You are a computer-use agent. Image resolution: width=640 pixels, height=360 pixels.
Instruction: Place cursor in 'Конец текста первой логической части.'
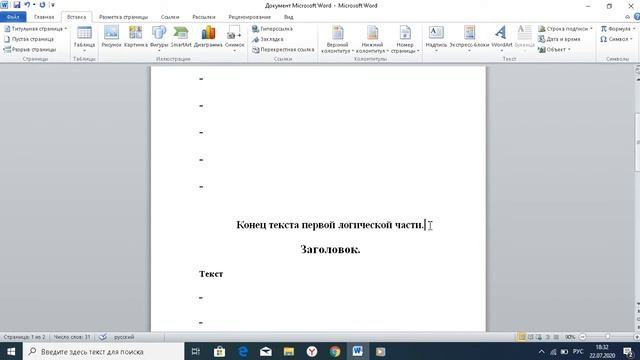tap(330, 224)
